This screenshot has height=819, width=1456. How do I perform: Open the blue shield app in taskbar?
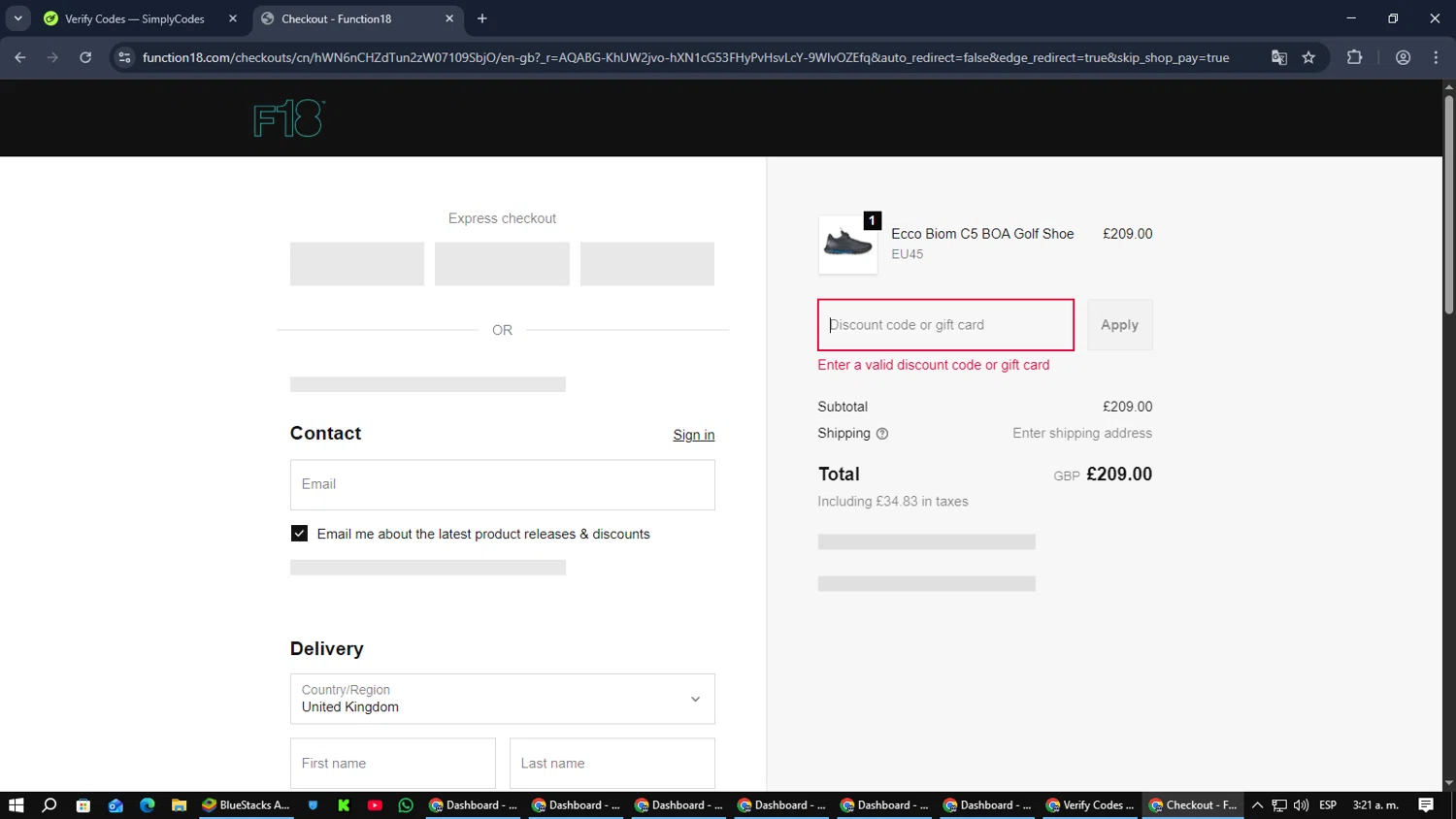pos(313,805)
